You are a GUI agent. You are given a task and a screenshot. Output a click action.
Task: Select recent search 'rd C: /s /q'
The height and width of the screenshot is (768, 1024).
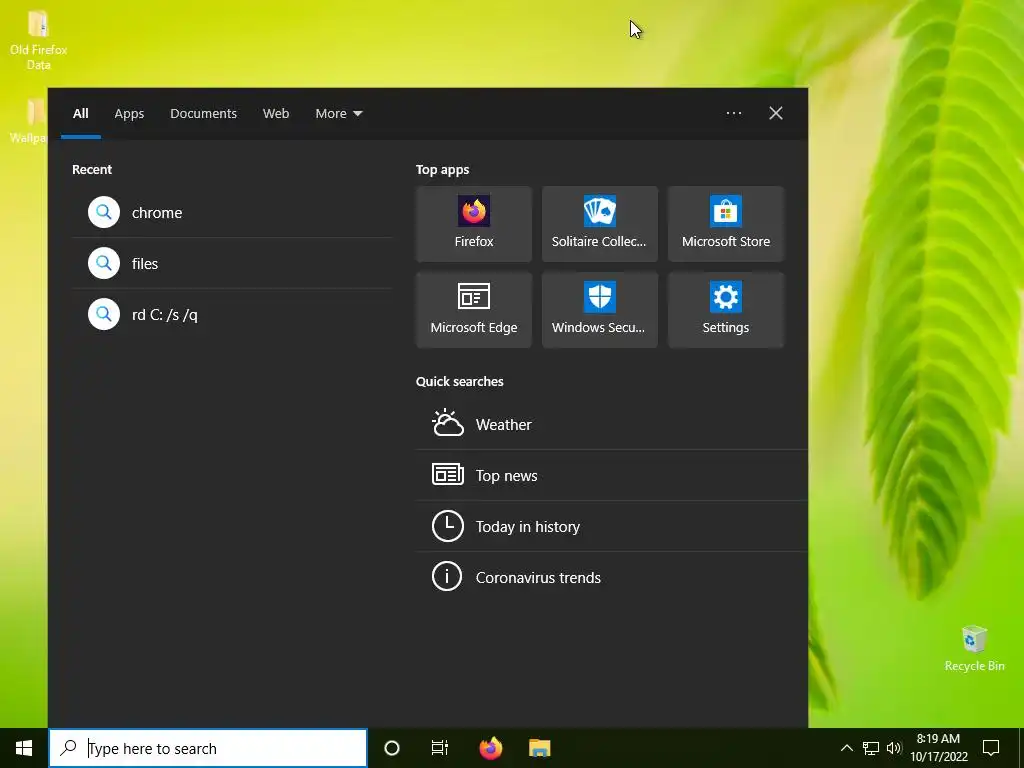232,314
